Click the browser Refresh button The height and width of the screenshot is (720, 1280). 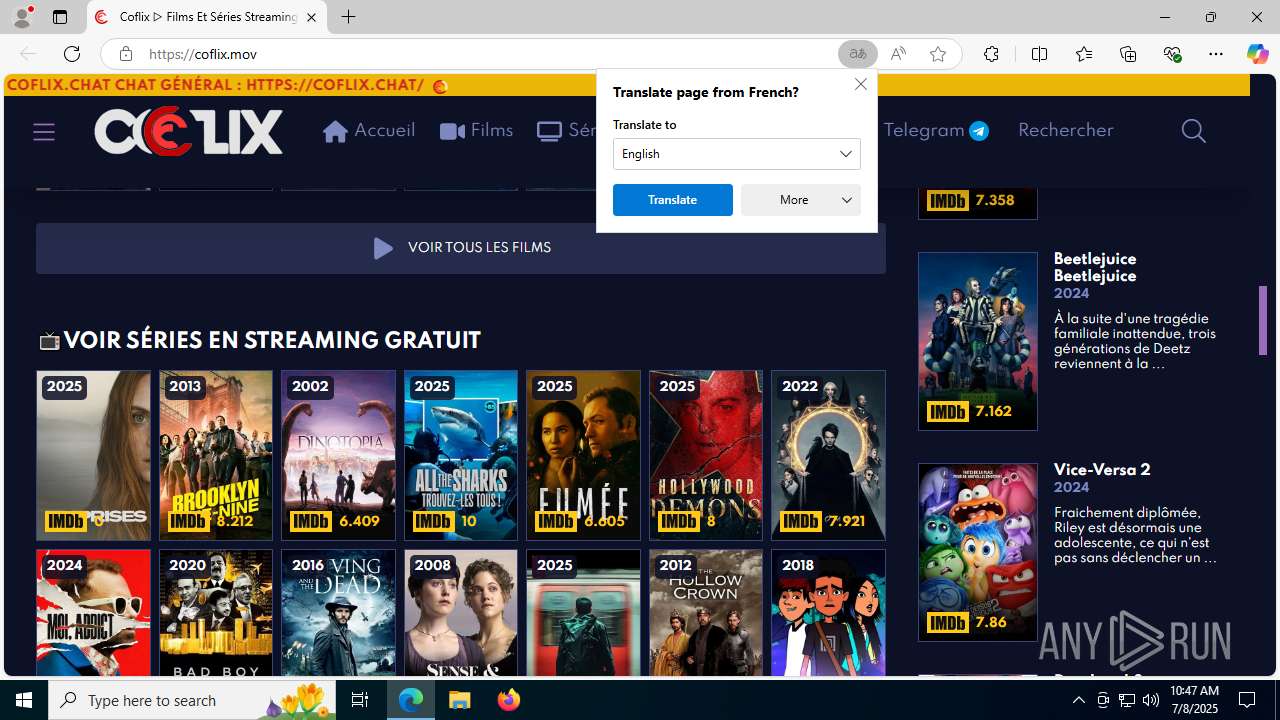(72, 54)
